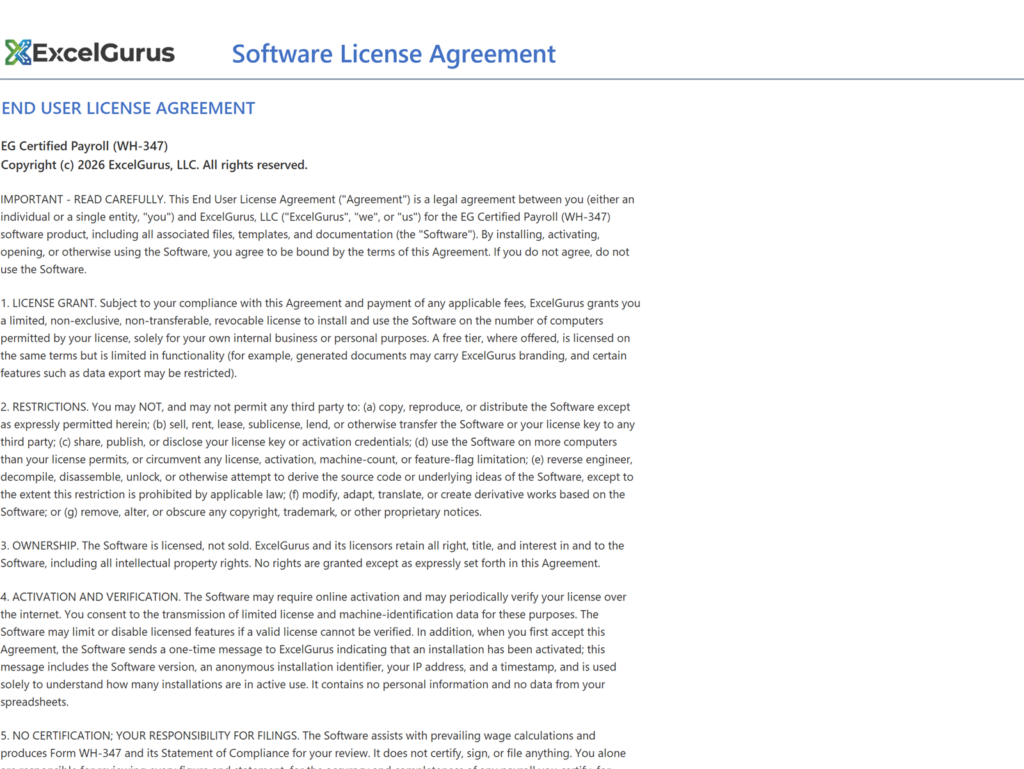Click the "2. RESTRICTIONS" section heading

[x=44, y=407]
